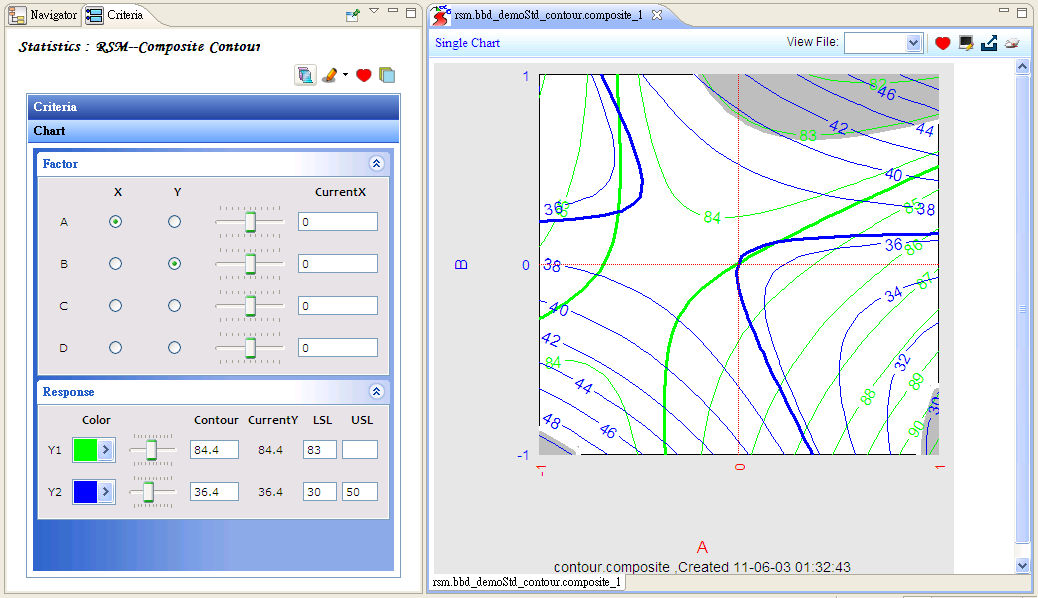Open the View File combo box dropdown
The height and width of the screenshot is (598, 1038).
coord(914,43)
